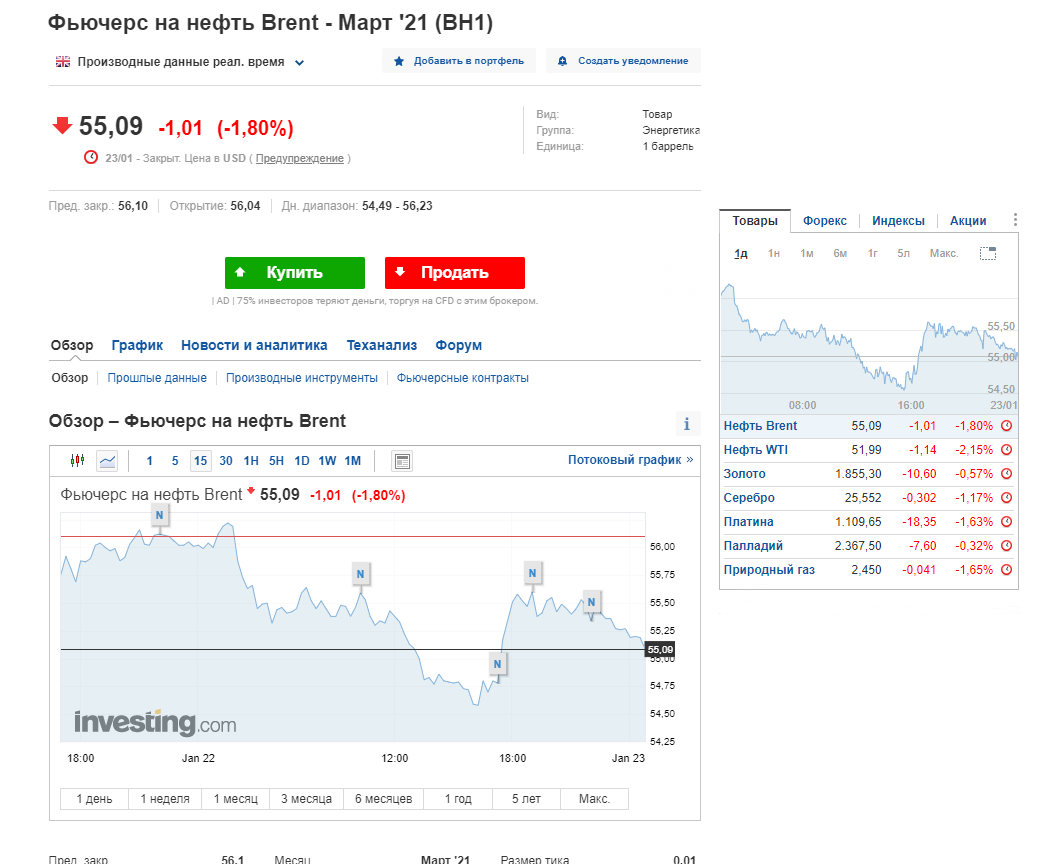The image size is (1037, 864).
Task: Select the 1D interval on the chart toolbar
Action: pos(302,460)
